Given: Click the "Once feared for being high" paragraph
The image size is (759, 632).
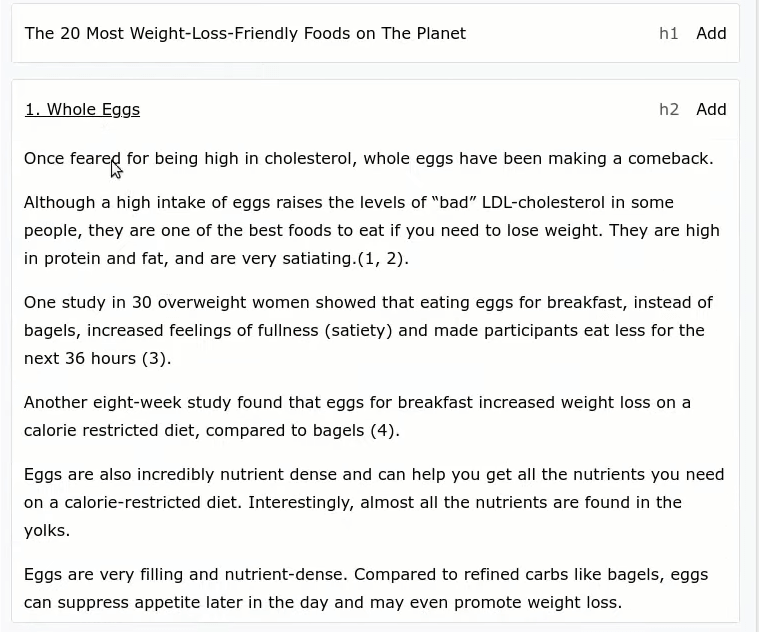Looking at the screenshot, I should pyautogui.click(x=368, y=159).
